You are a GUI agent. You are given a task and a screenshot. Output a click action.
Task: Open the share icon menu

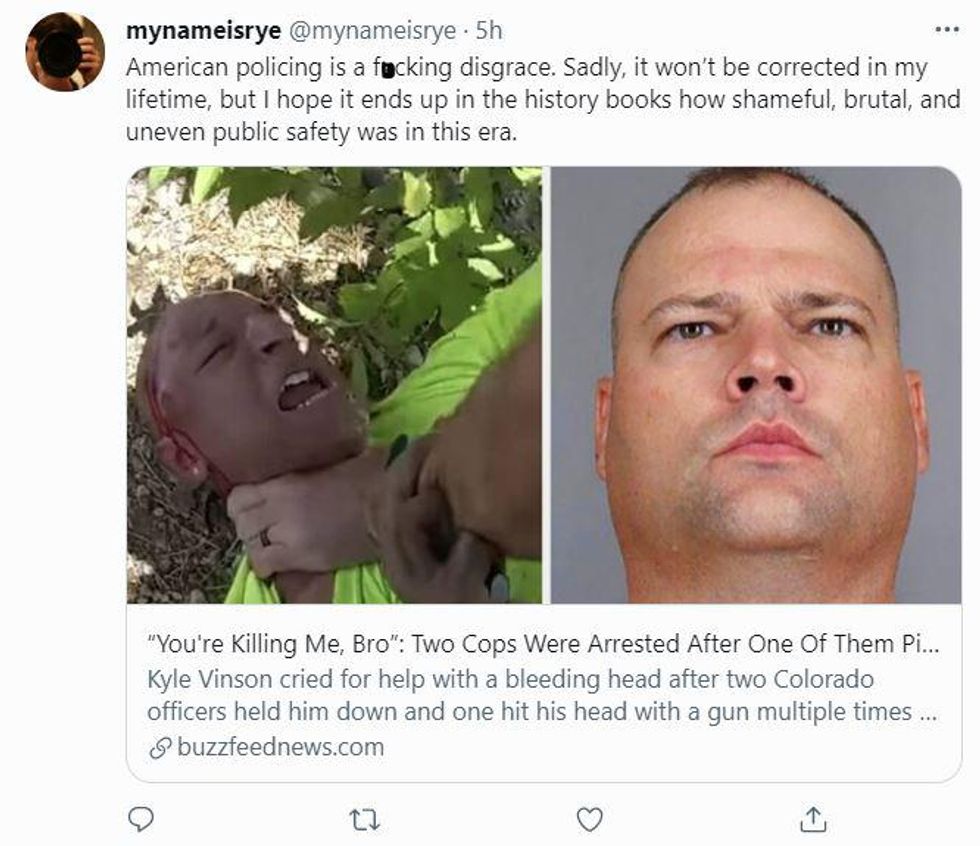pyautogui.click(x=813, y=820)
